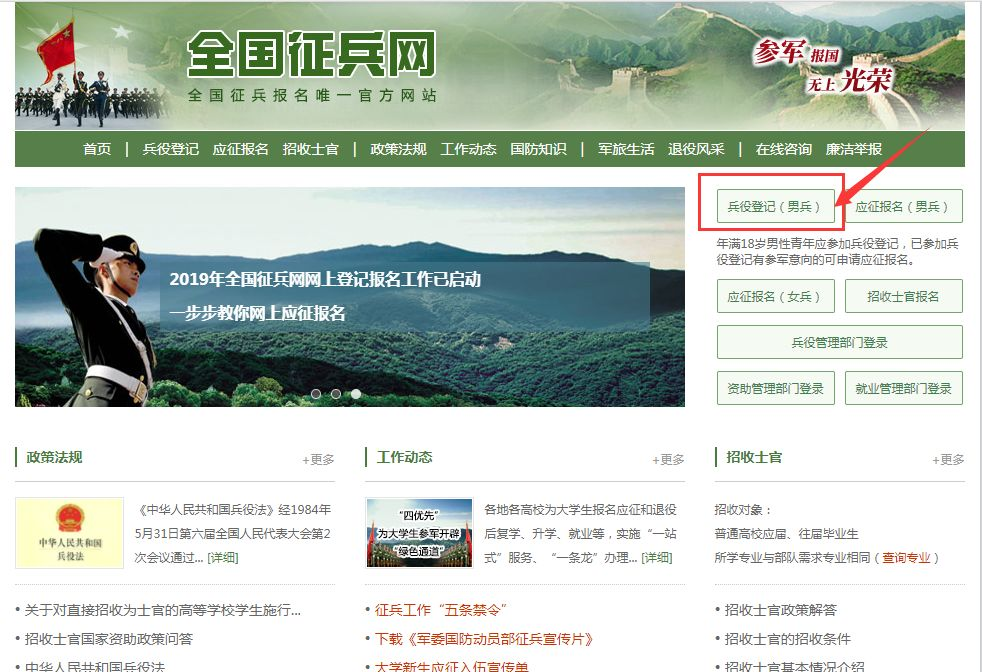Open the 廉洁举报 menu item

tap(856, 148)
